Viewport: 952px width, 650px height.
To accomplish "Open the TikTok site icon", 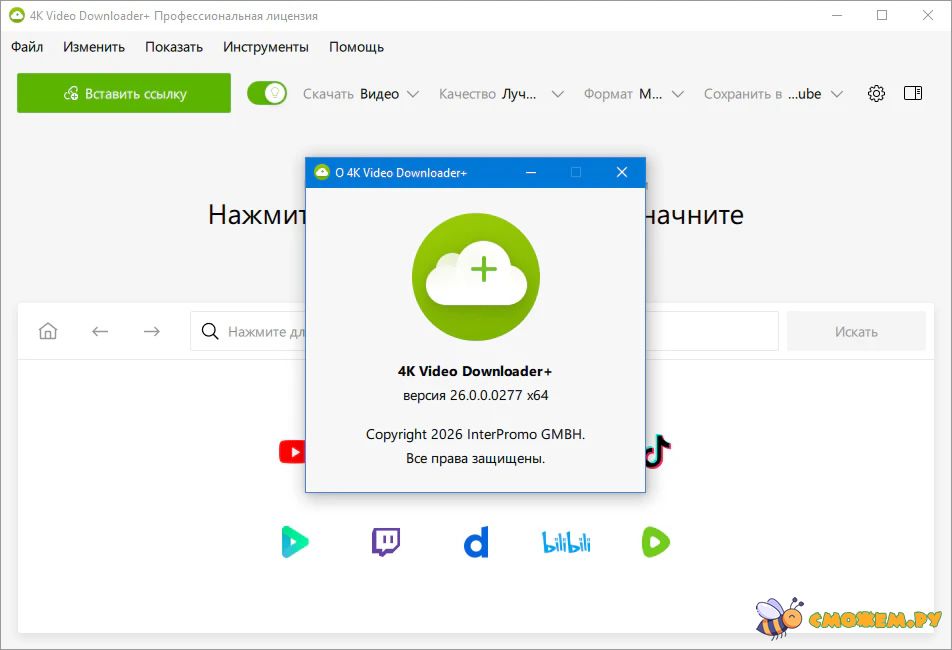I will 657,452.
